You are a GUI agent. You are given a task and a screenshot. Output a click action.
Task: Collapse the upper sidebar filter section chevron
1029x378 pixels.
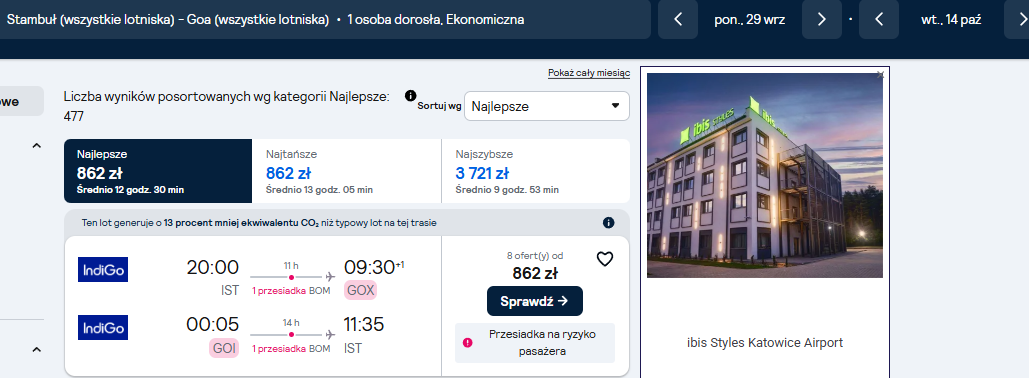pos(37,146)
